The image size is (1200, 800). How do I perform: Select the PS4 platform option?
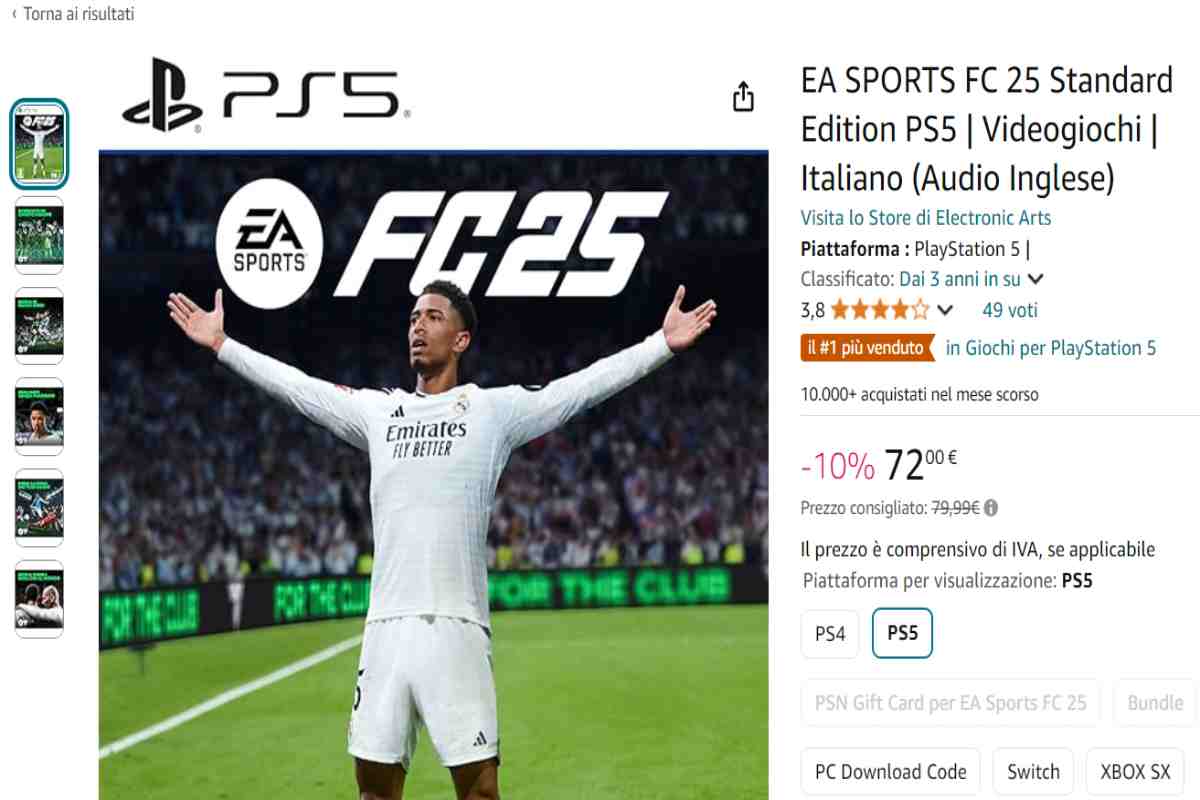pos(830,633)
